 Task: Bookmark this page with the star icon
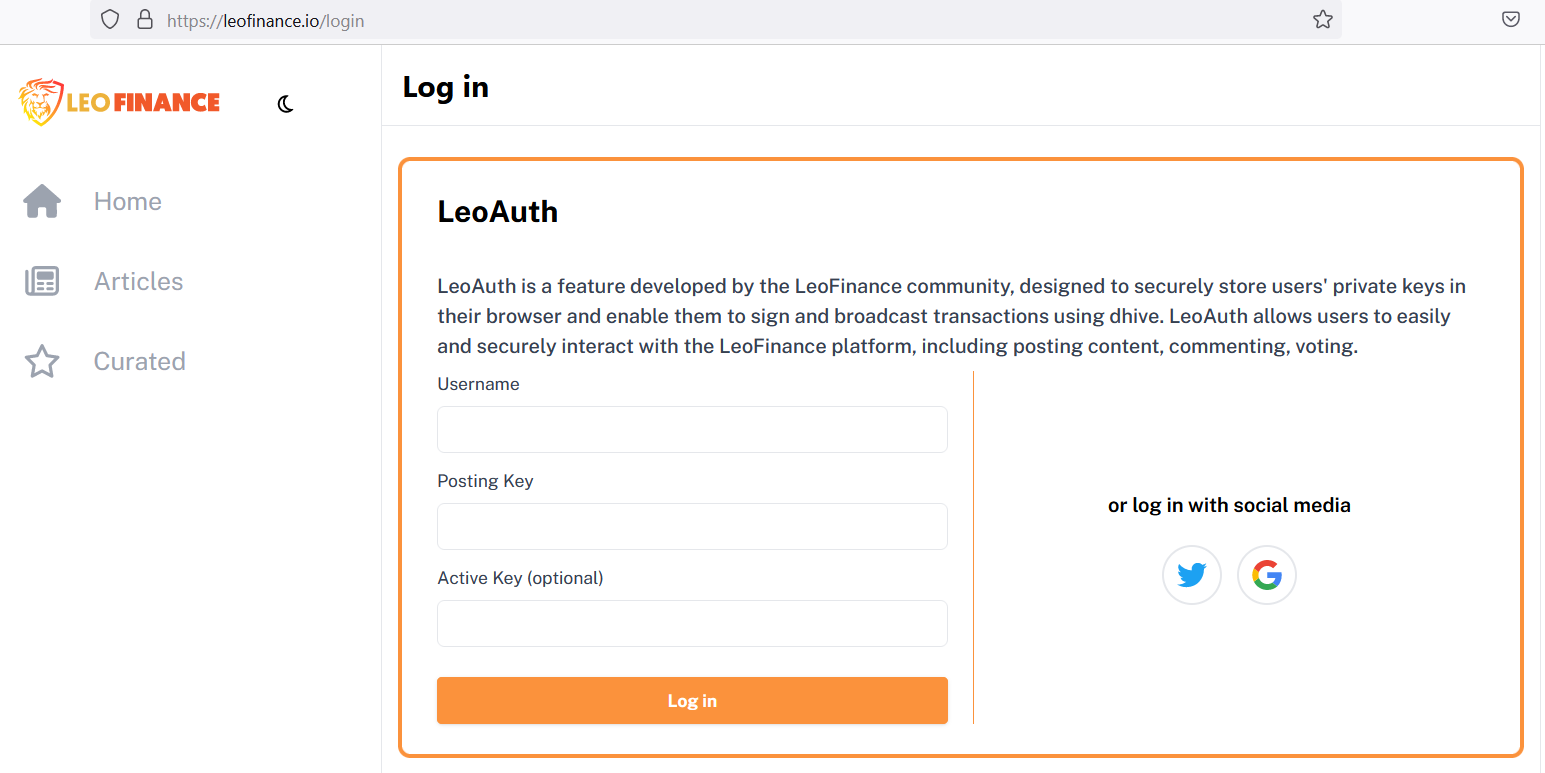point(1322,19)
